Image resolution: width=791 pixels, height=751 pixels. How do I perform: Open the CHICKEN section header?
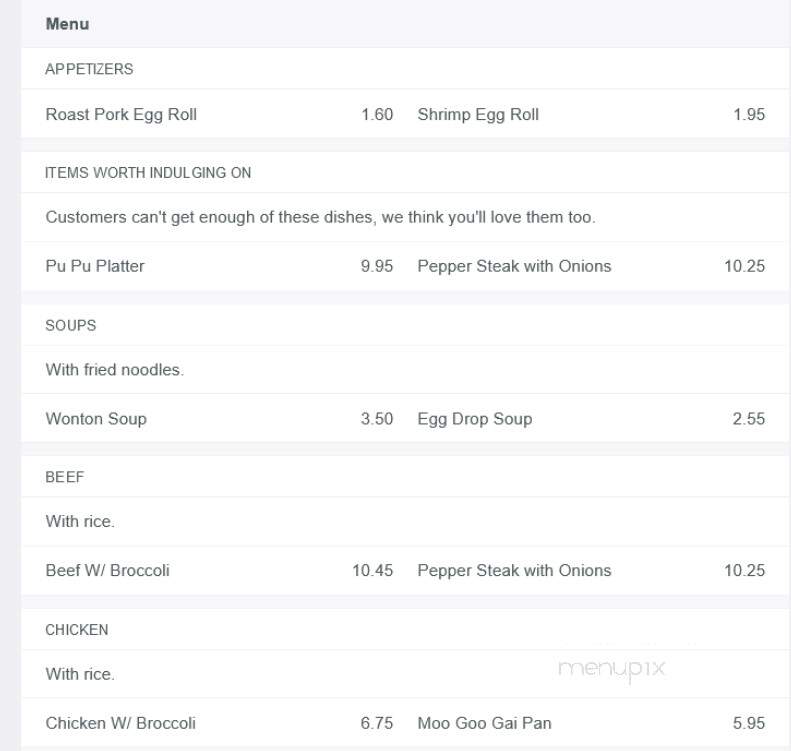tap(77, 629)
